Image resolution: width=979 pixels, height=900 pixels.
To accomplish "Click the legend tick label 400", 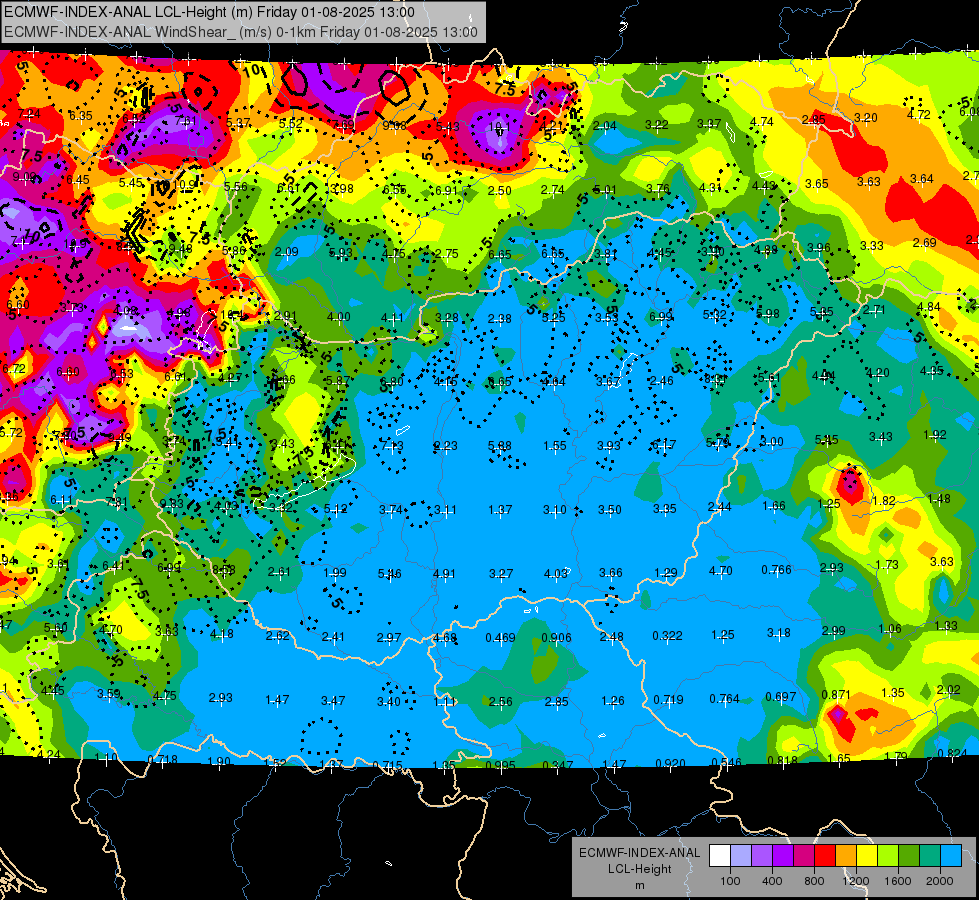I will pyautogui.click(x=772, y=881).
